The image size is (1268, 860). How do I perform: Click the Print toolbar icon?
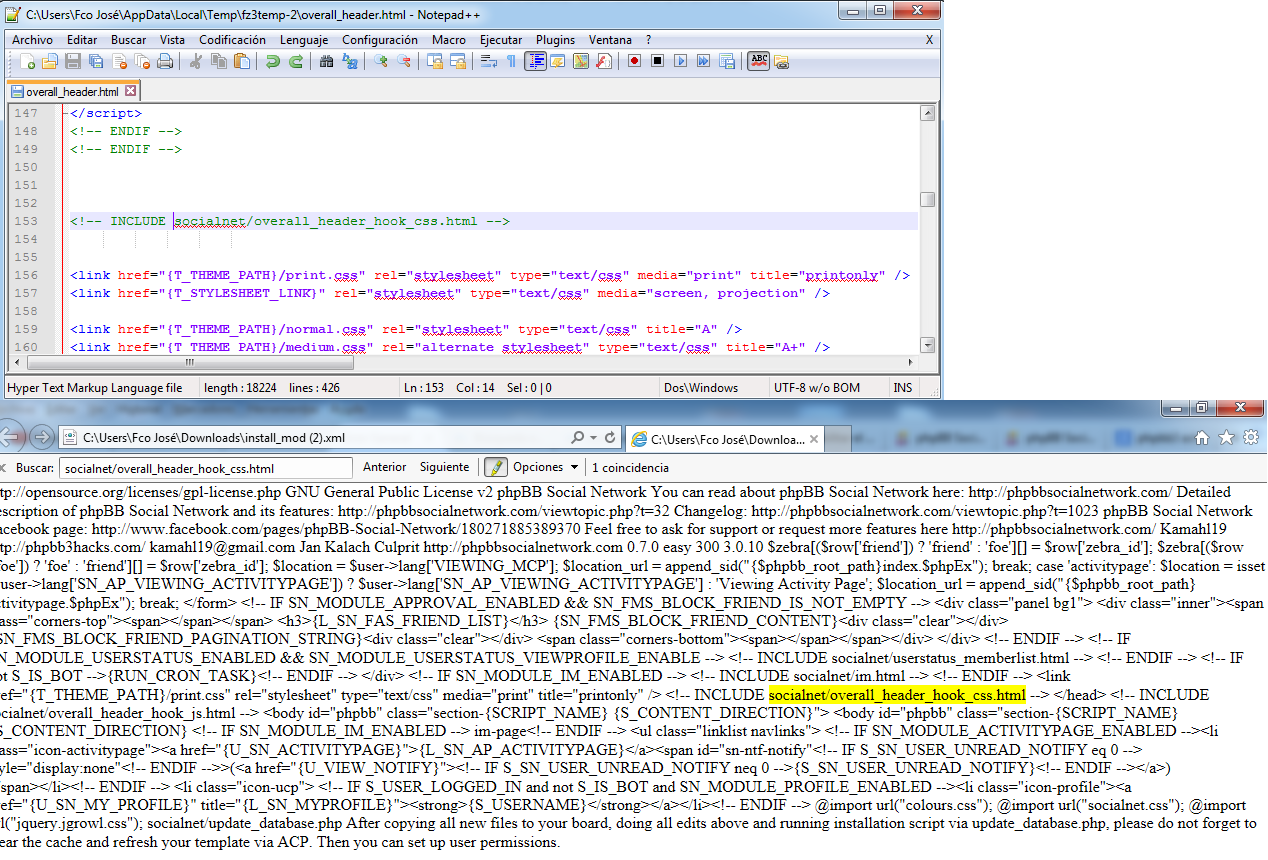165,62
